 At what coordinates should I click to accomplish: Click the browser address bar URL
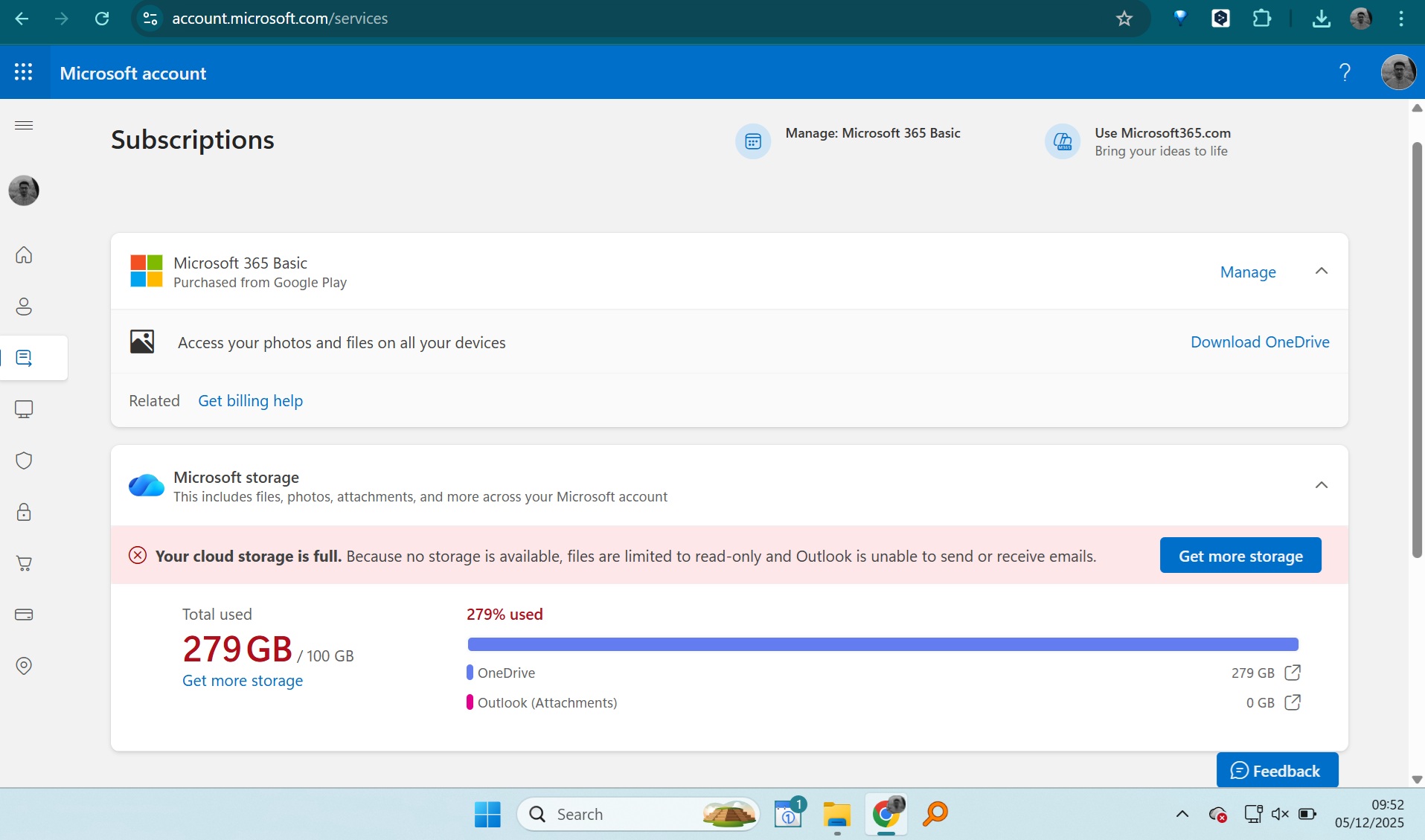[x=280, y=19]
